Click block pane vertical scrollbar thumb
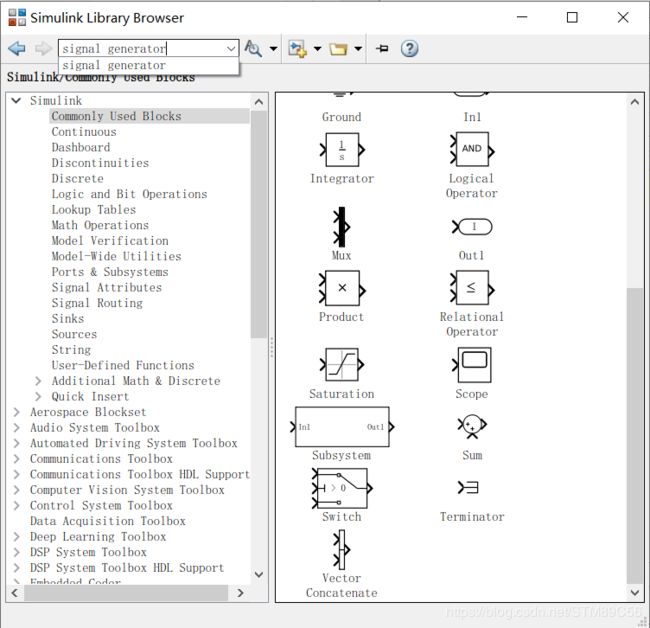 [635, 435]
